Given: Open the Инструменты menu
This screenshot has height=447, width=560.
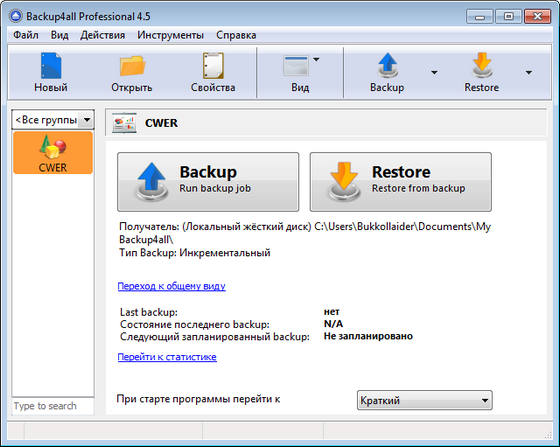Looking at the screenshot, I should pos(170,35).
